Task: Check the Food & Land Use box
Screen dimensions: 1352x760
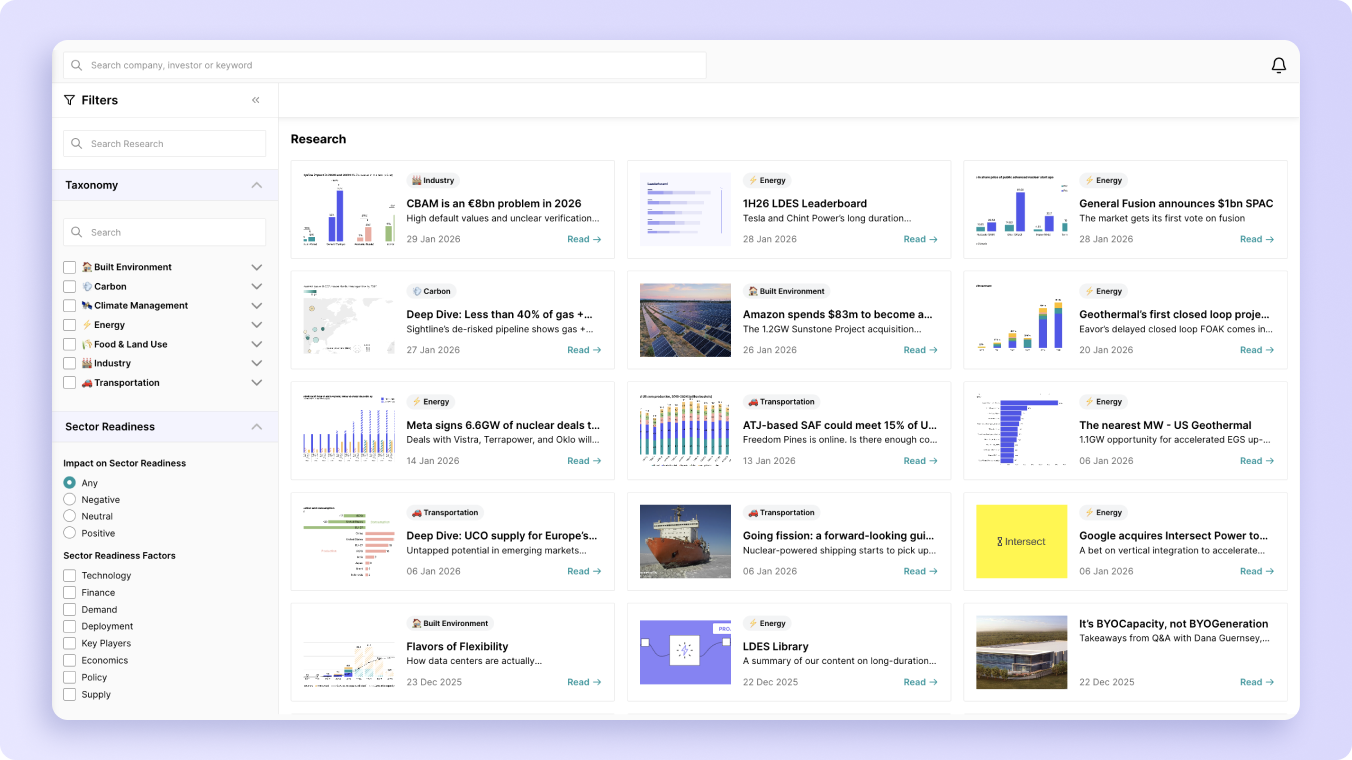Action: (70, 345)
